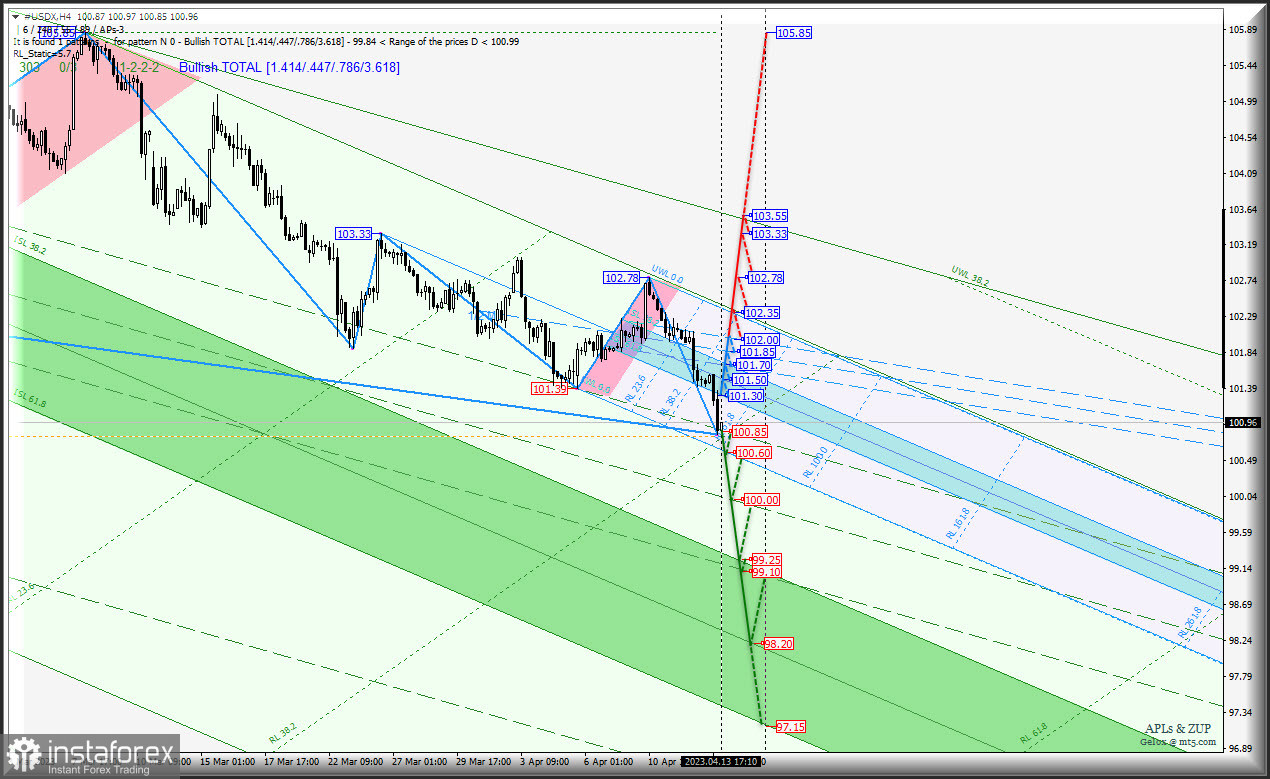1270x779 pixels.
Task: Click the highlighted '2023.04.13 17:10' time marker
Action: pos(720,762)
